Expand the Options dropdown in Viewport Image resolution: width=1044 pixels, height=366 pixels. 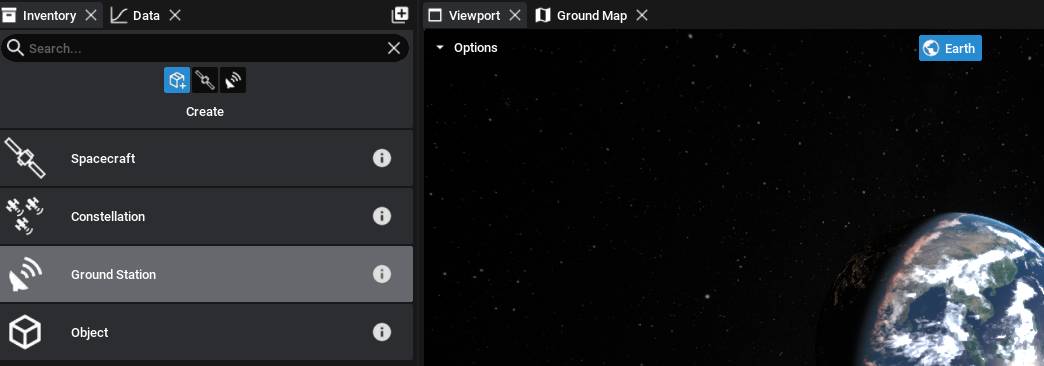466,48
